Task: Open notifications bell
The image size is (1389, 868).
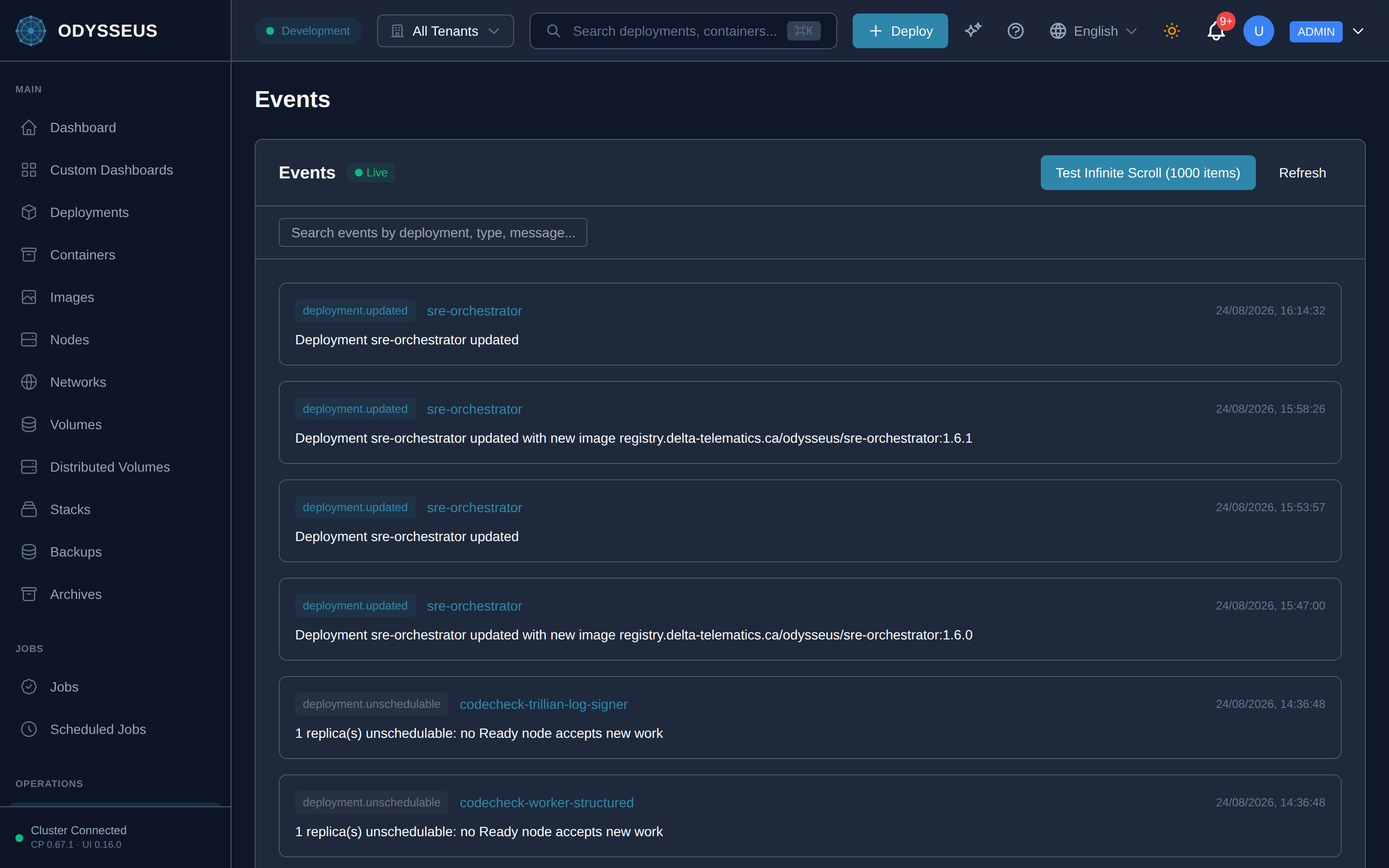Action: pos(1216,31)
